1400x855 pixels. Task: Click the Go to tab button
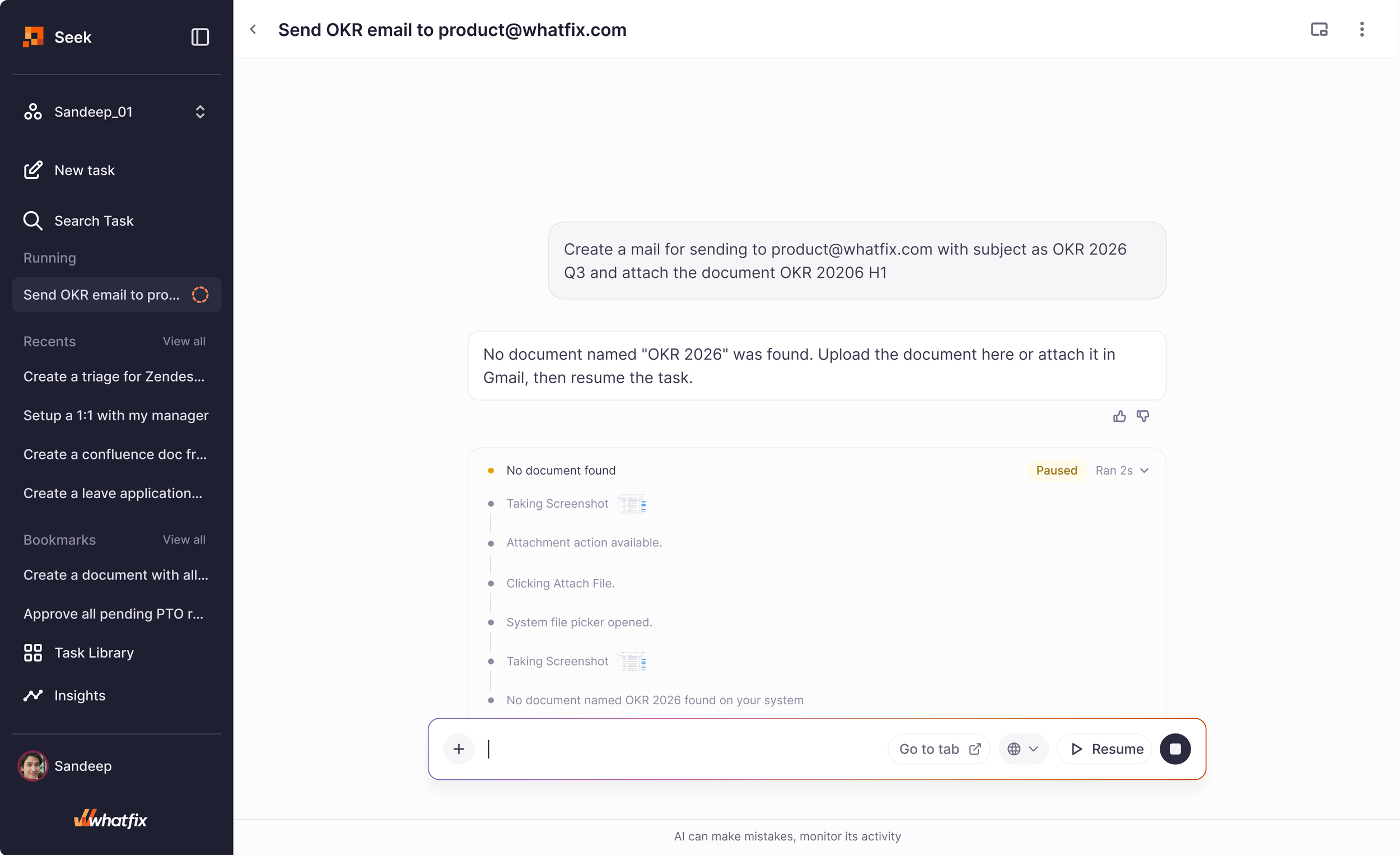pos(939,749)
